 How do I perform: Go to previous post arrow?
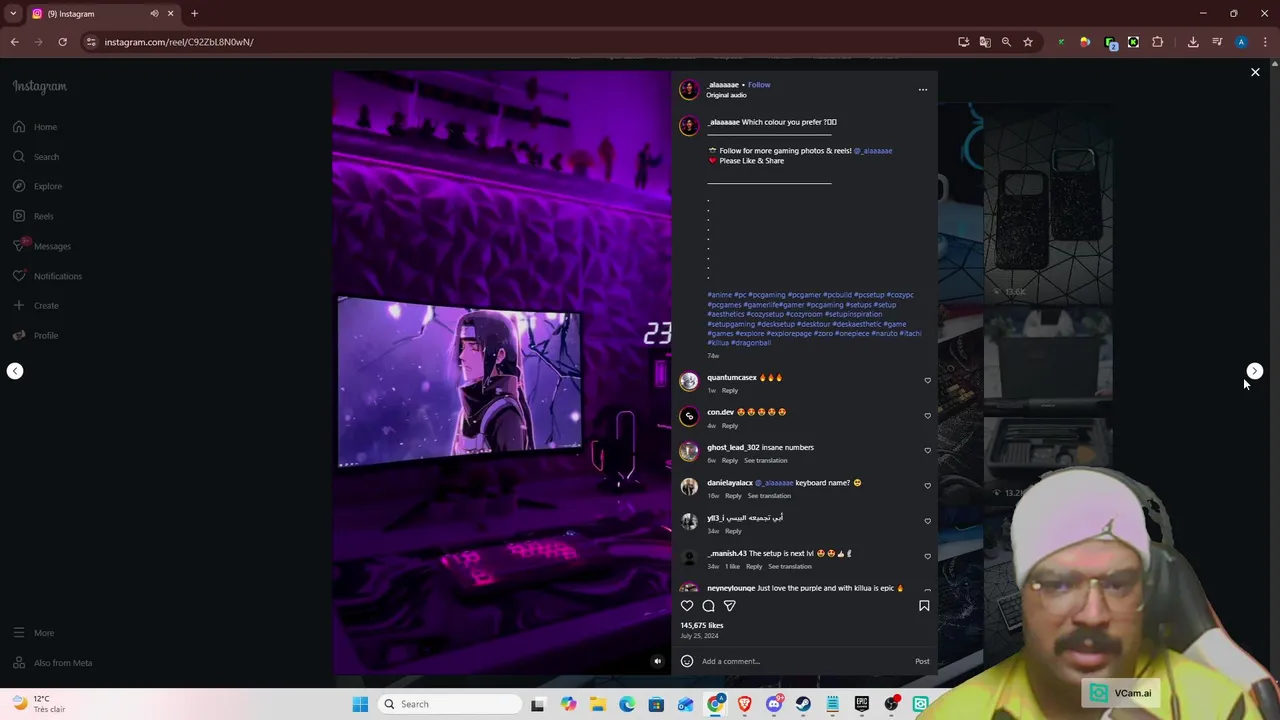[x=15, y=371]
